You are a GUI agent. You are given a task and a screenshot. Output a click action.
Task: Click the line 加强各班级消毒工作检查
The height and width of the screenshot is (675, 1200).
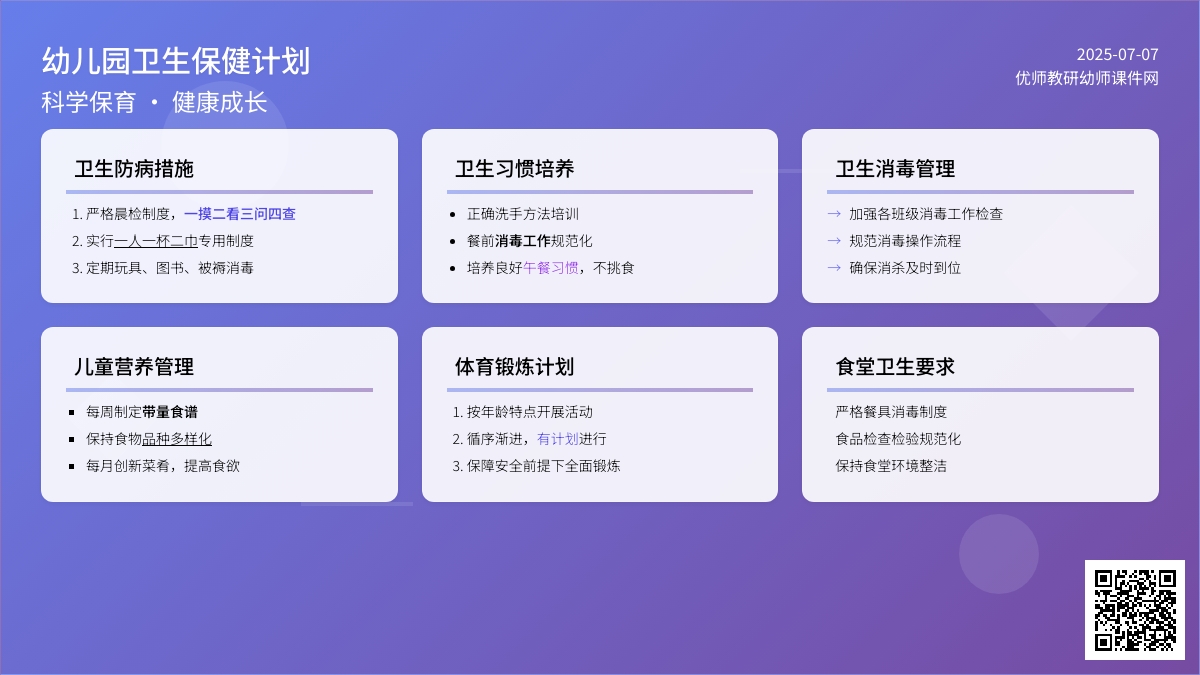(926, 214)
